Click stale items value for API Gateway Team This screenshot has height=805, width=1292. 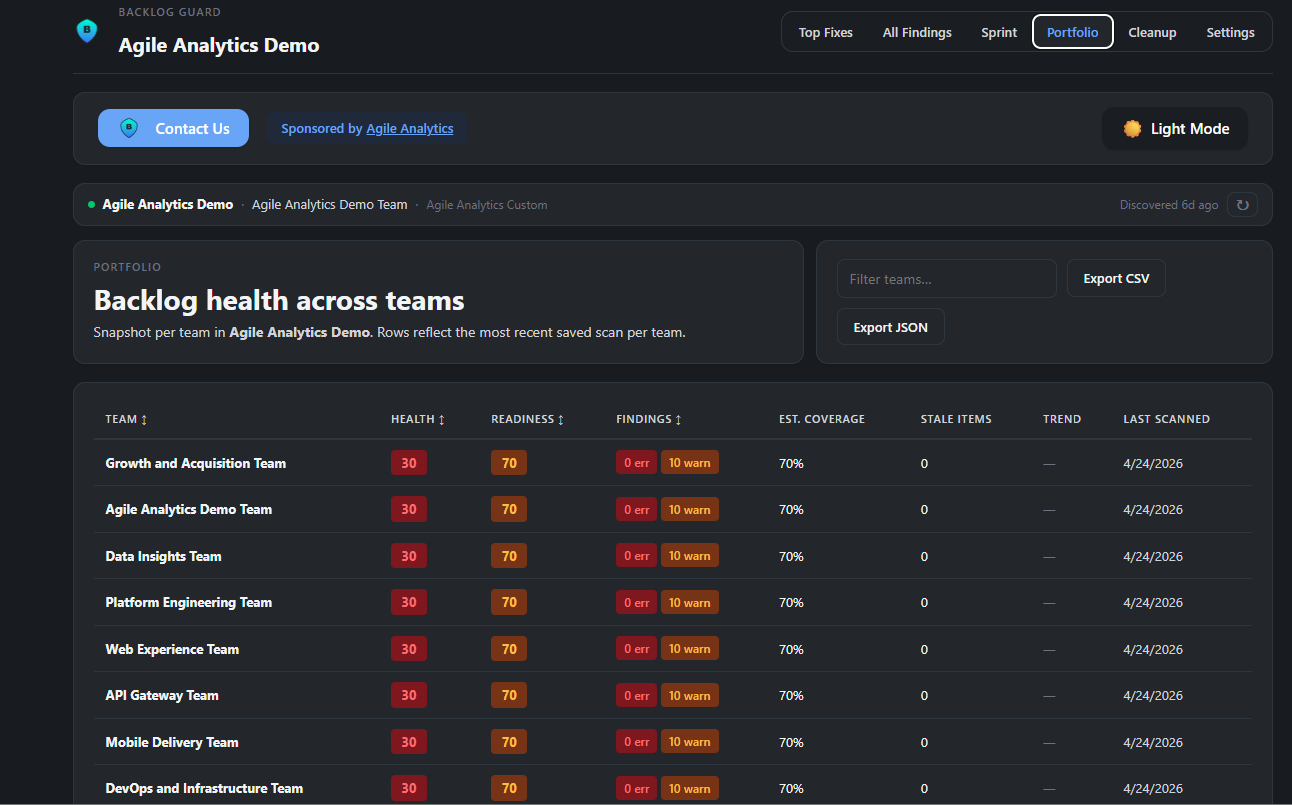click(x=924, y=695)
